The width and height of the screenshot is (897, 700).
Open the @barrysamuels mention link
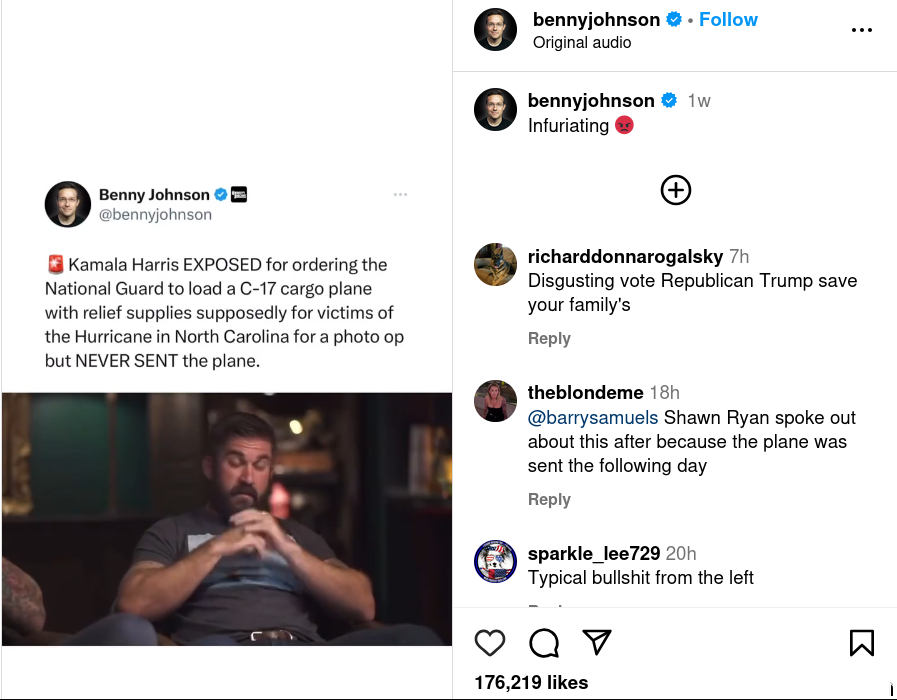coord(593,418)
